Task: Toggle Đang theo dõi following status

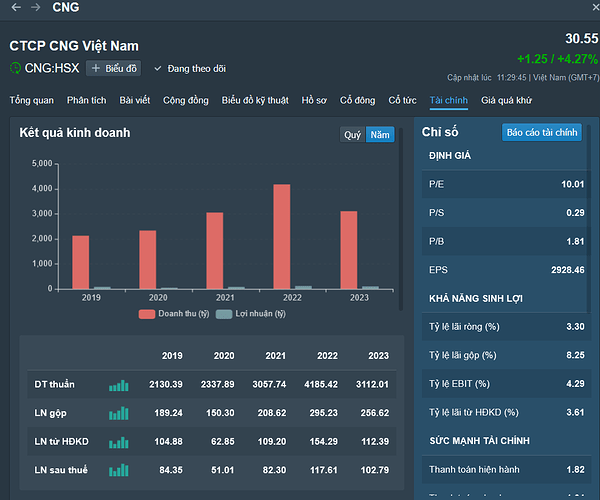Action: (x=190, y=68)
